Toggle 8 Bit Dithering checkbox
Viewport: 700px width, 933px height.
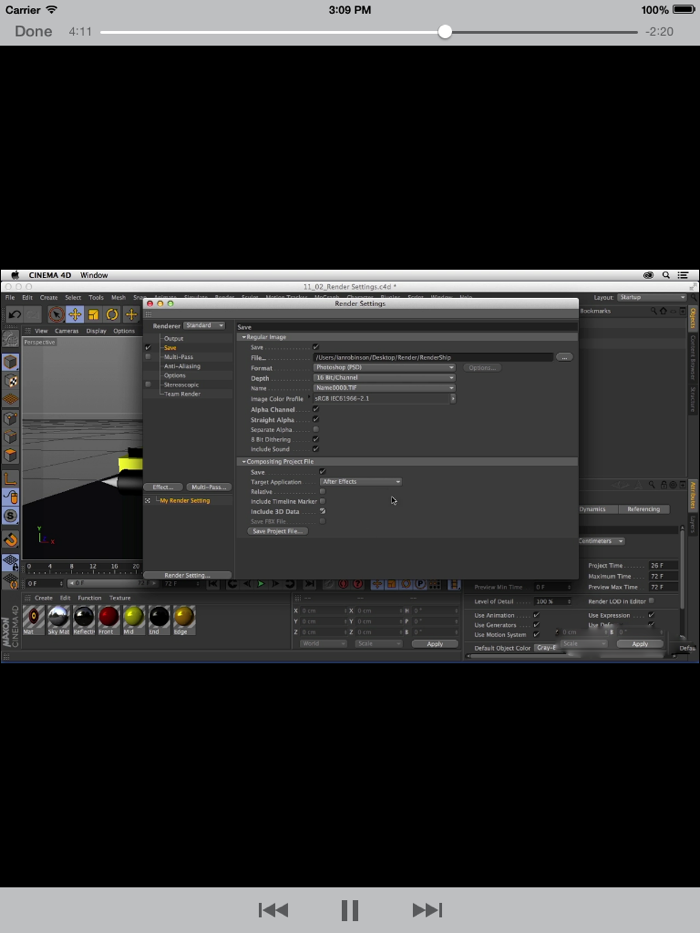click(x=315, y=439)
